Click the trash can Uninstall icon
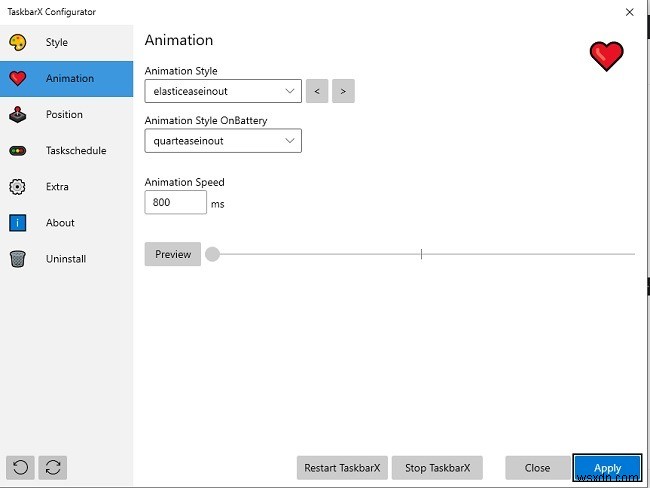Image resolution: width=650 pixels, height=488 pixels. coord(18,259)
